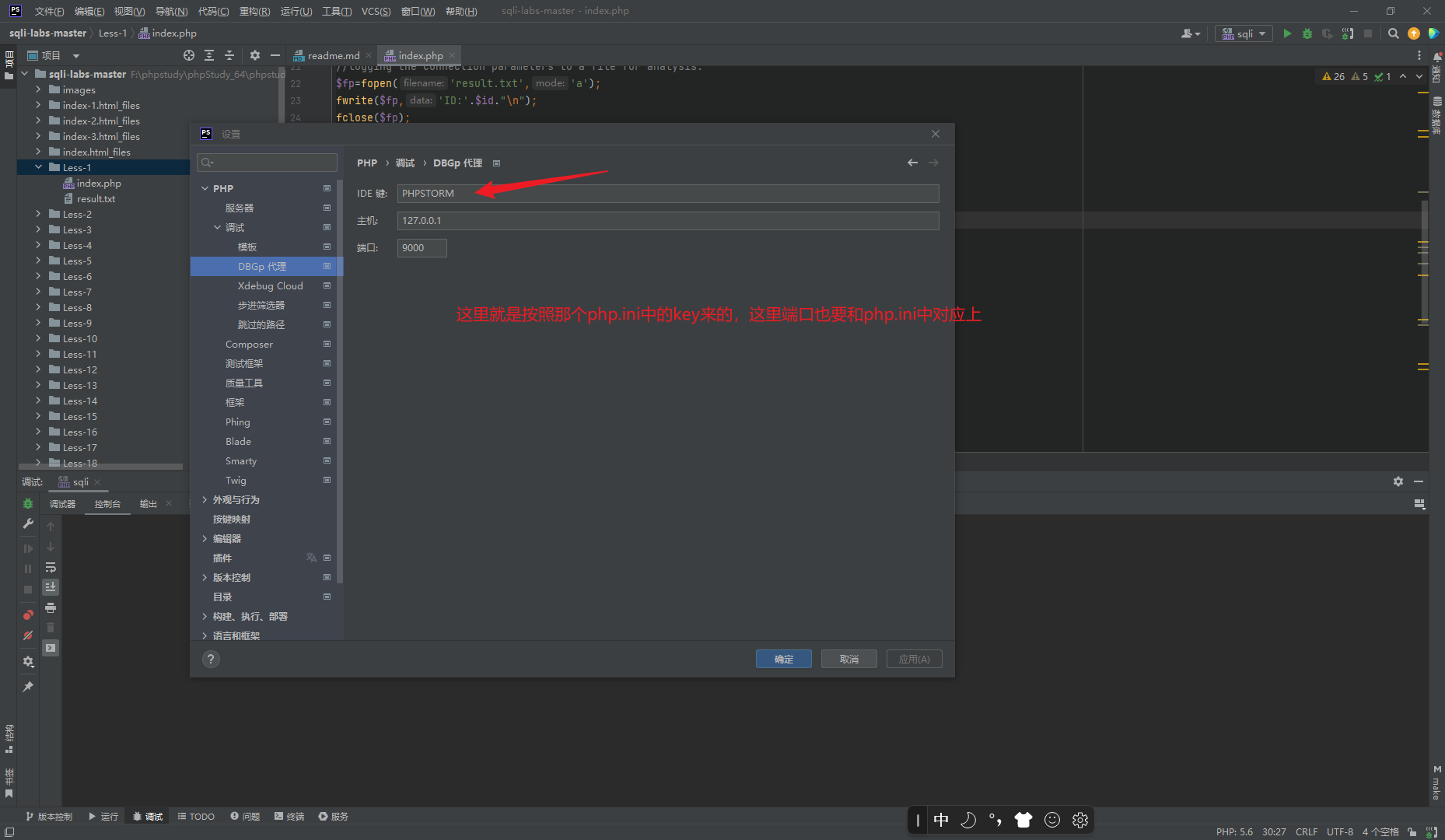This screenshot has width=1445, height=840.
Task: Expand the Less-2 folder in project tree
Action: (x=38, y=214)
